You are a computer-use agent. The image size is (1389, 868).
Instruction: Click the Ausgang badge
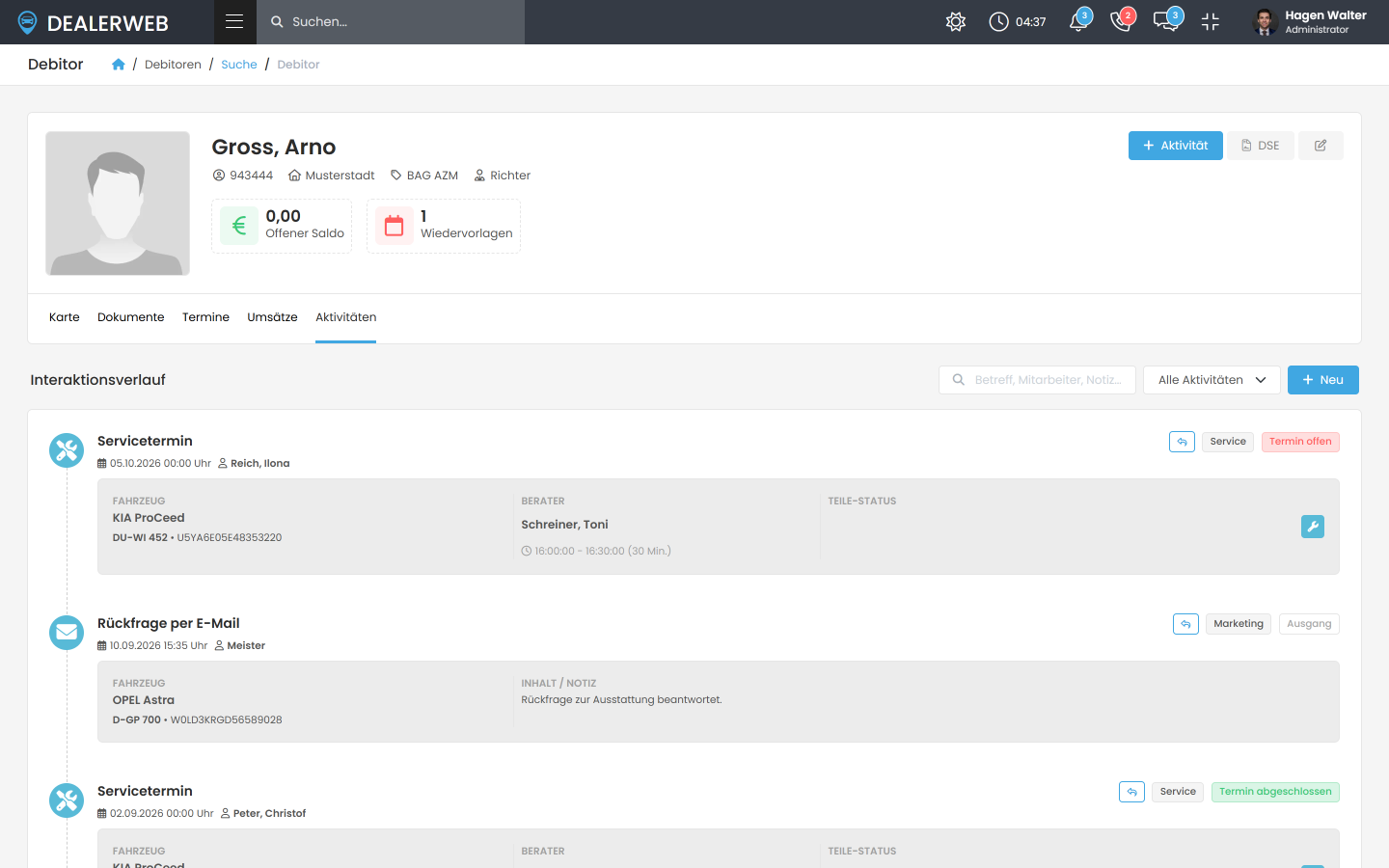1309,624
